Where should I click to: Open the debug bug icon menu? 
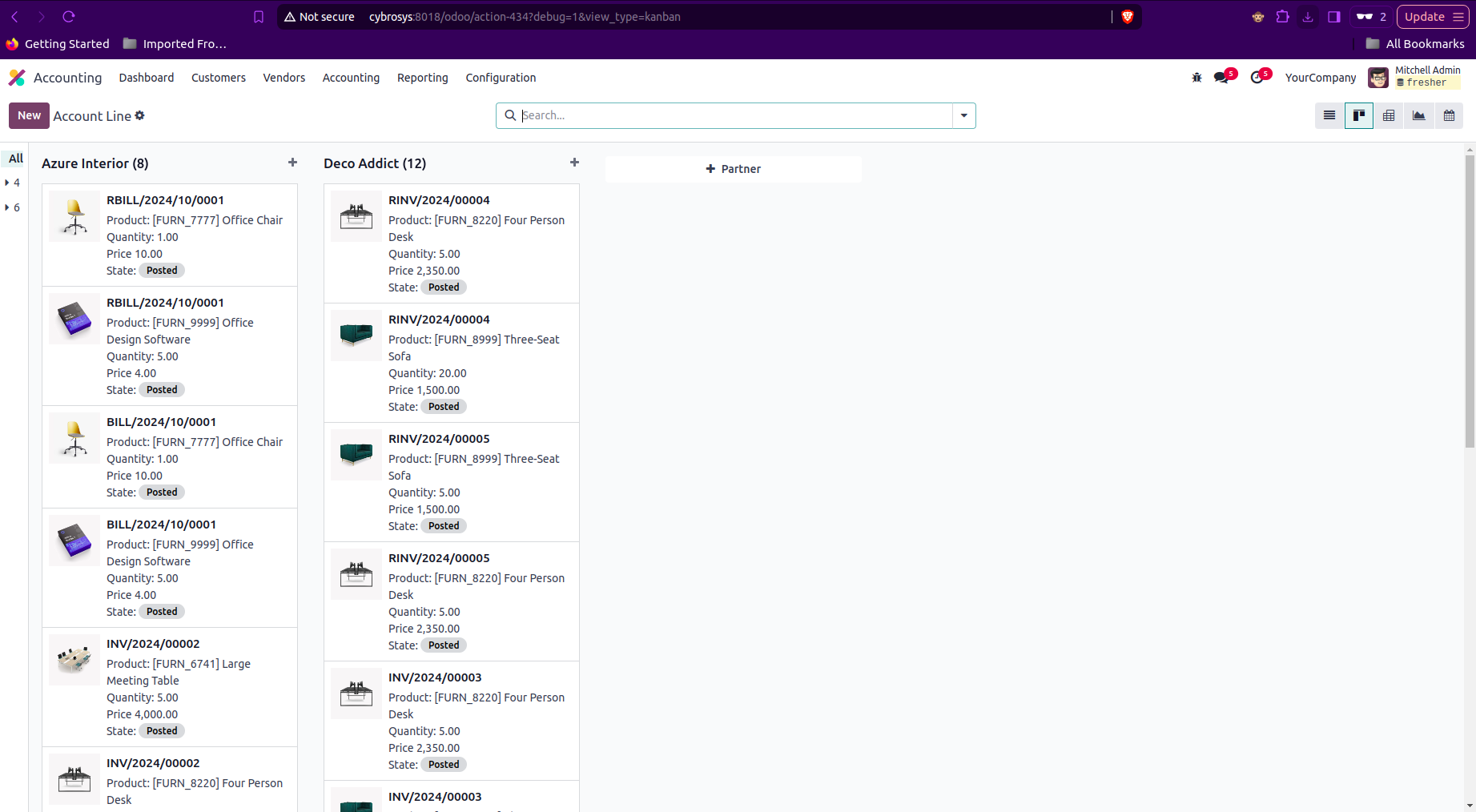tap(1196, 78)
